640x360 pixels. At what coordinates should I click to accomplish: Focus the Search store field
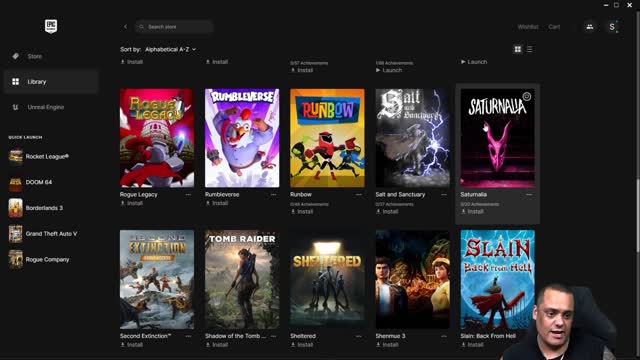coord(175,27)
